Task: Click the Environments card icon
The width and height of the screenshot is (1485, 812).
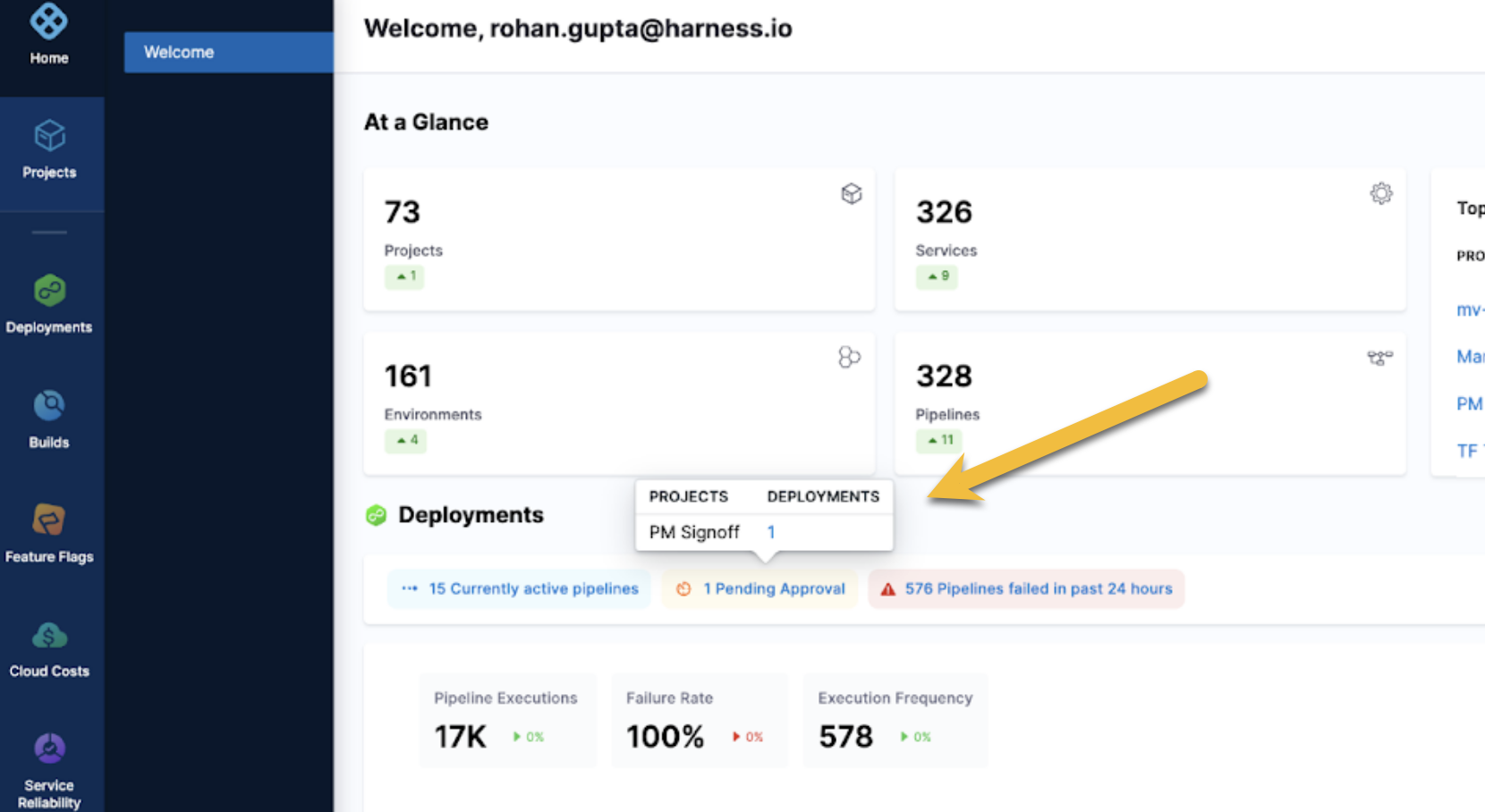Action: (849, 358)
